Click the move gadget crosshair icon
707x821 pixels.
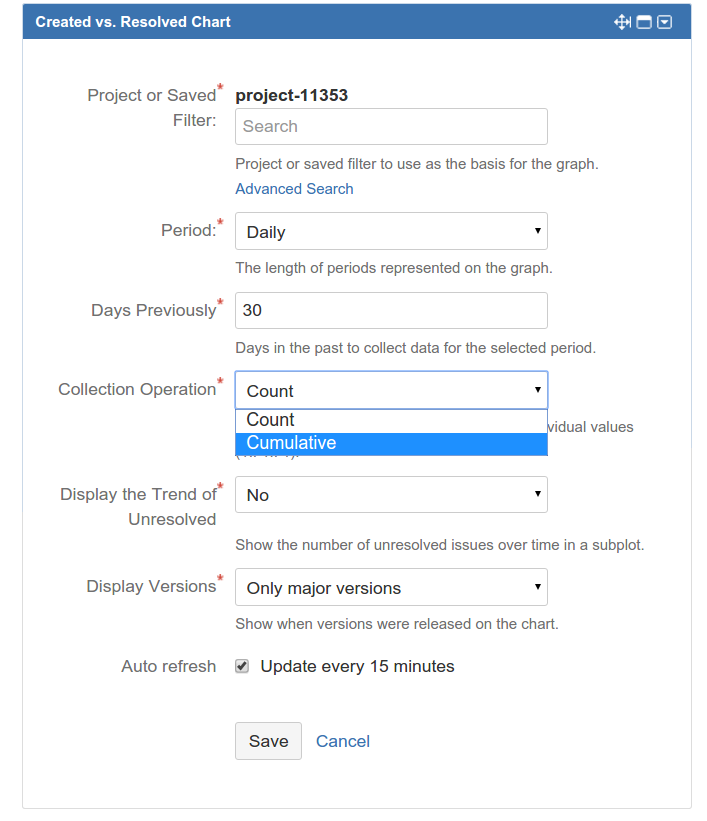(x=622, y=22)
